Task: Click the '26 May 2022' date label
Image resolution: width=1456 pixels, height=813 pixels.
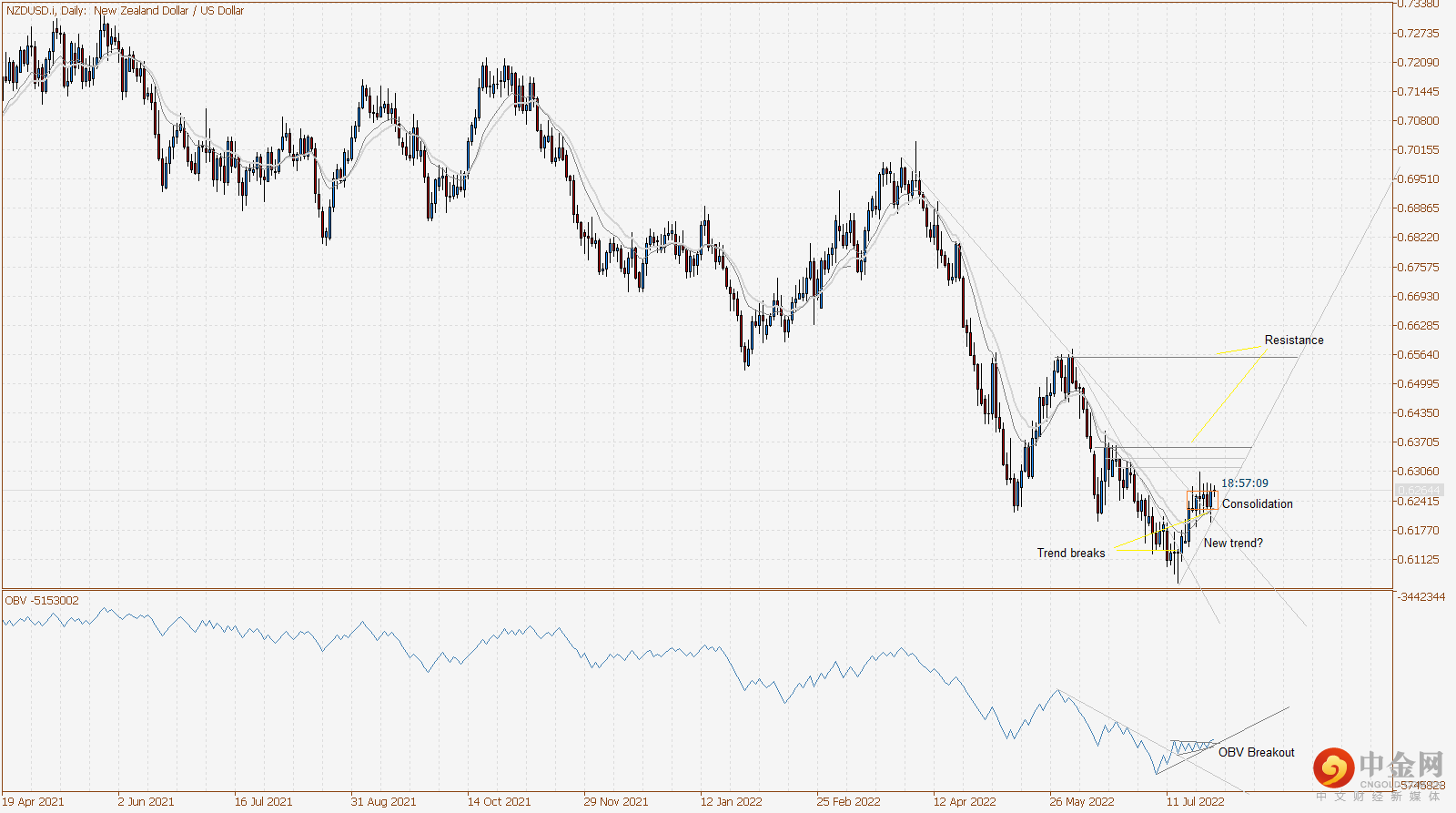Action: tap(1082, 802)
